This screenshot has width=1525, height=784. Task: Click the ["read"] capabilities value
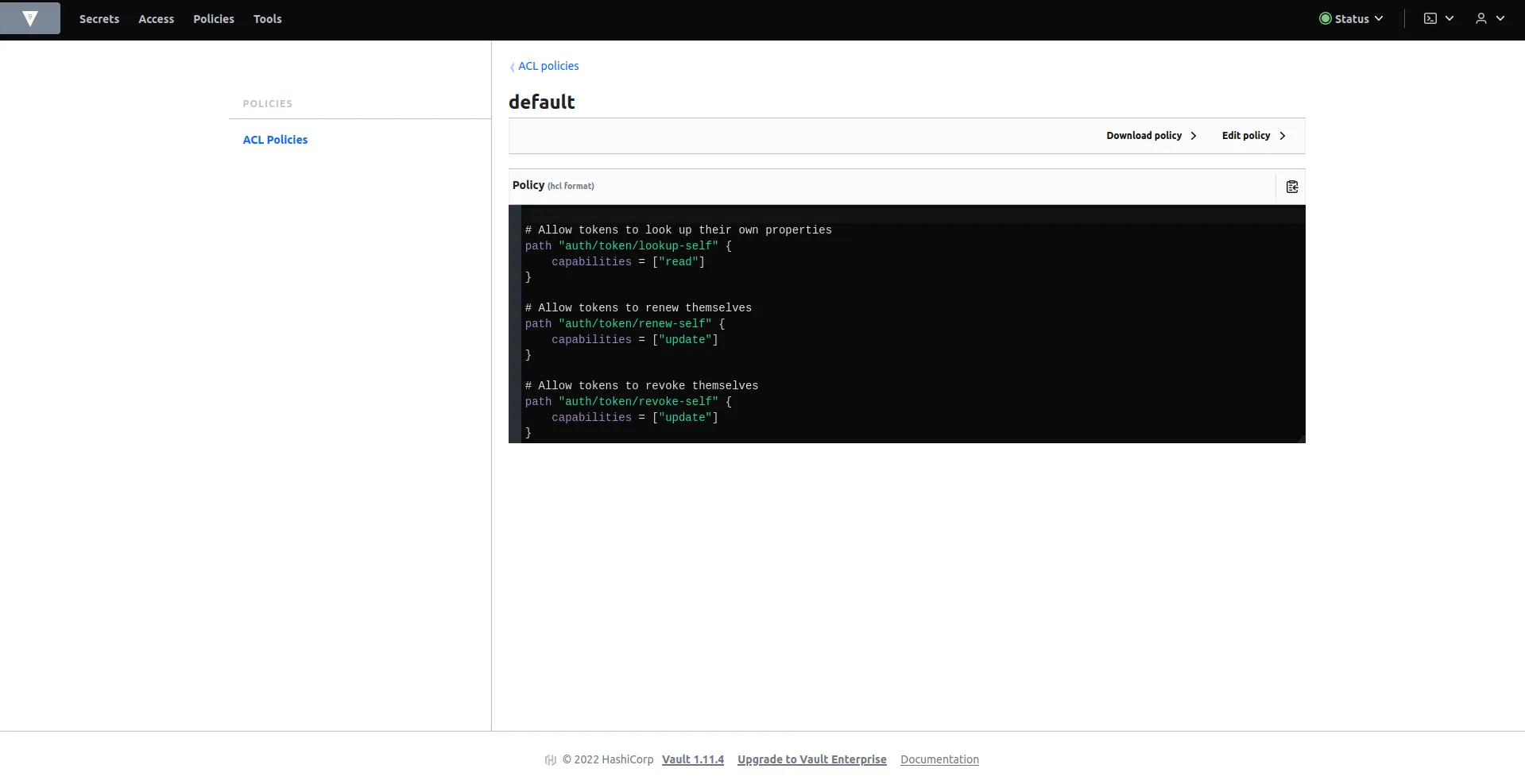679,262
